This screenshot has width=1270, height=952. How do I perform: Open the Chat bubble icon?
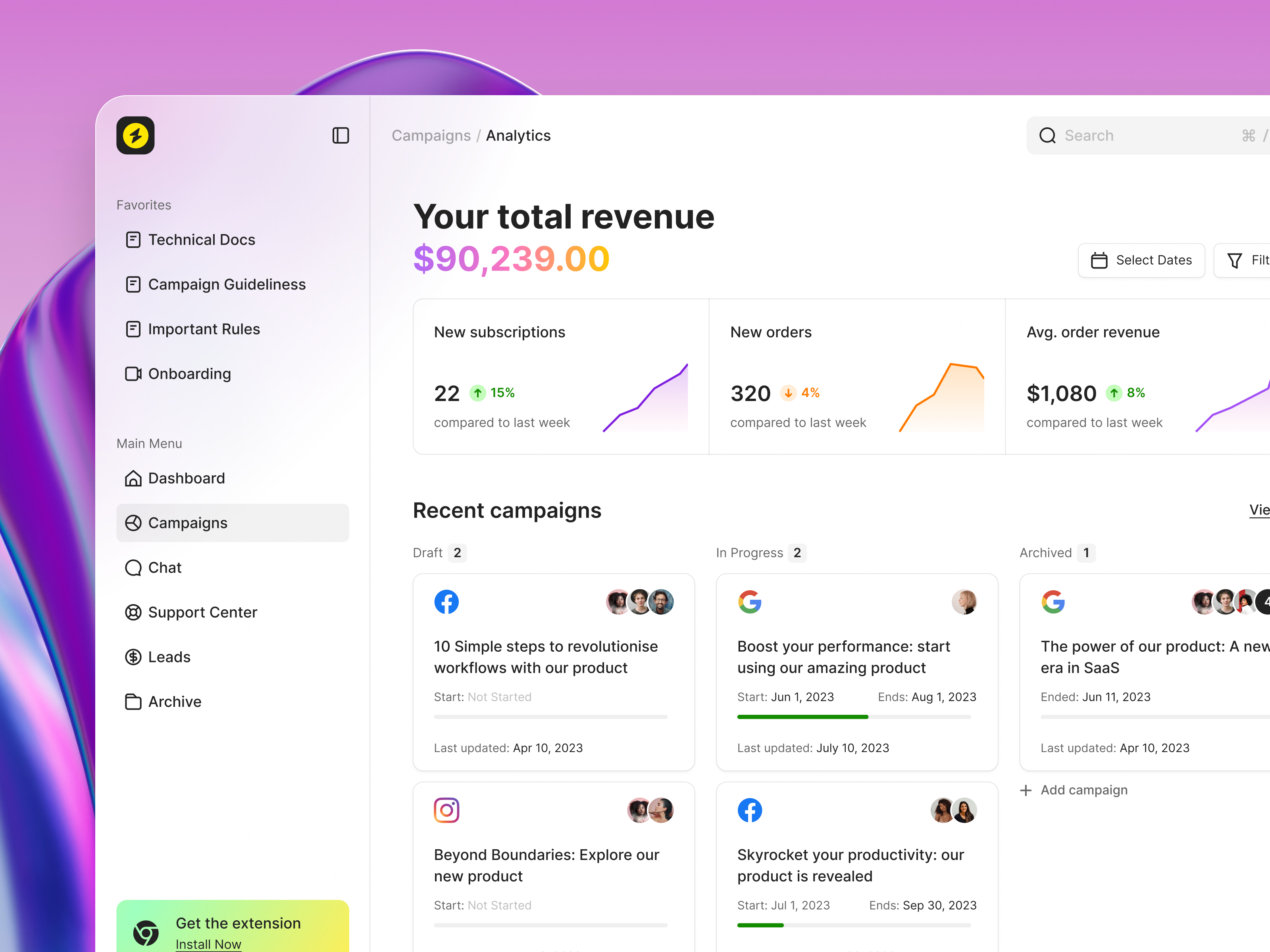(133, 568)
